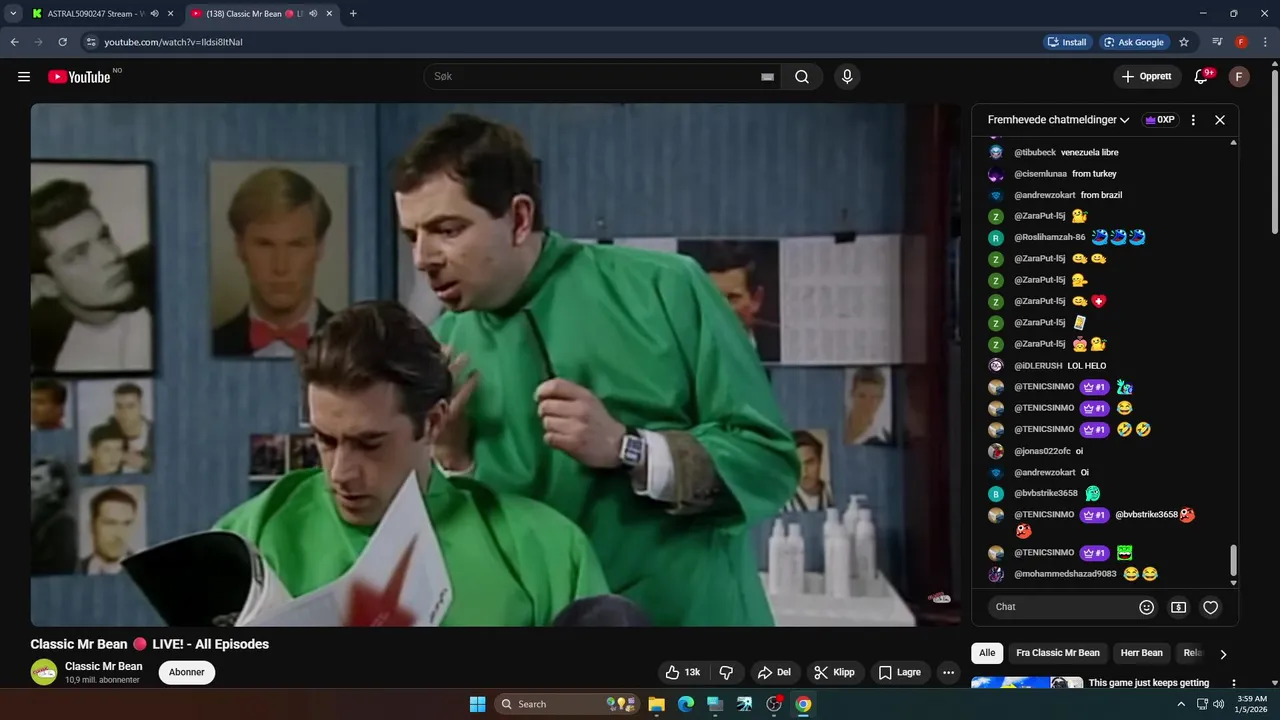This screenshot has height=720, width=1280.
Task: Like the video with thumbs up
Action: click(683, 672)
